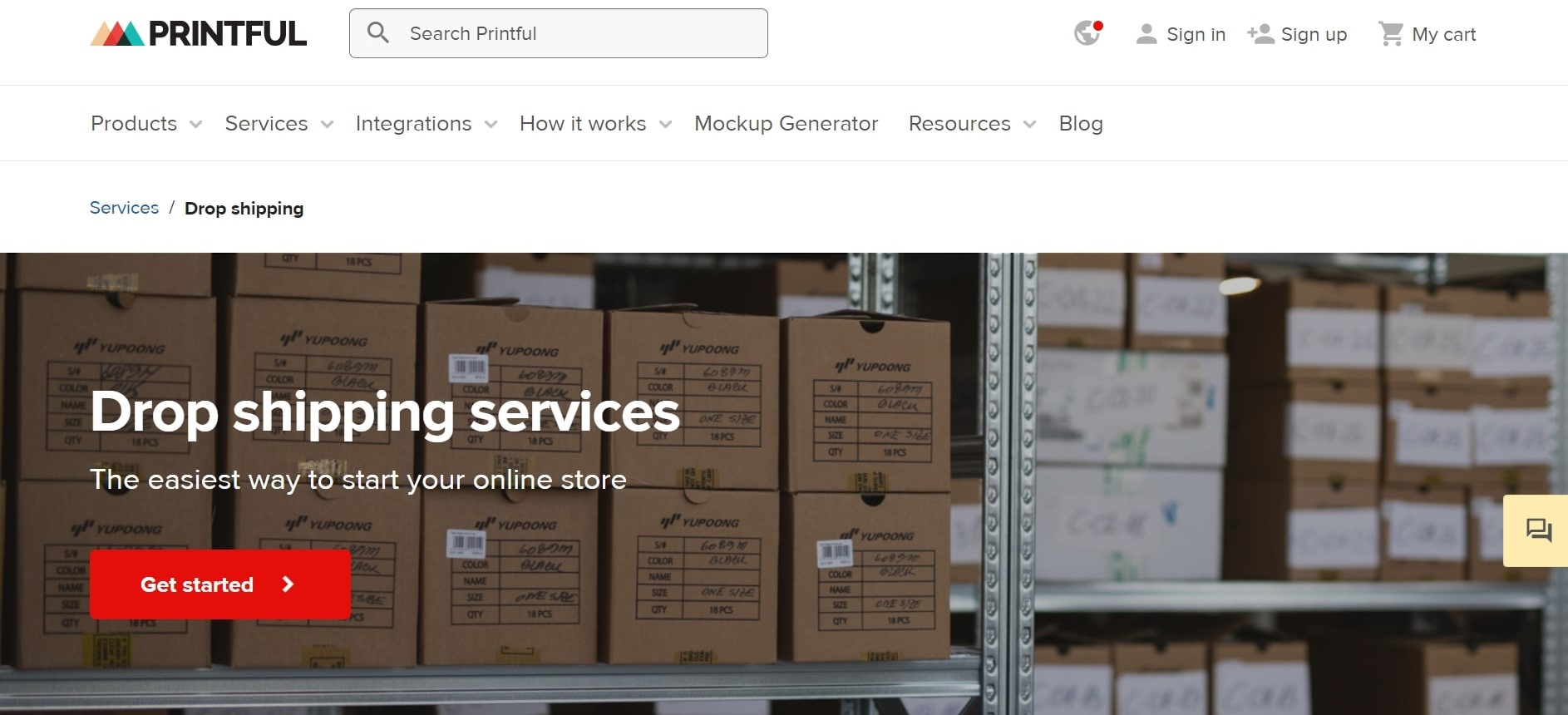Click the Printful logo
This screenshot has width=1568, height=715.
pos(198,33)
